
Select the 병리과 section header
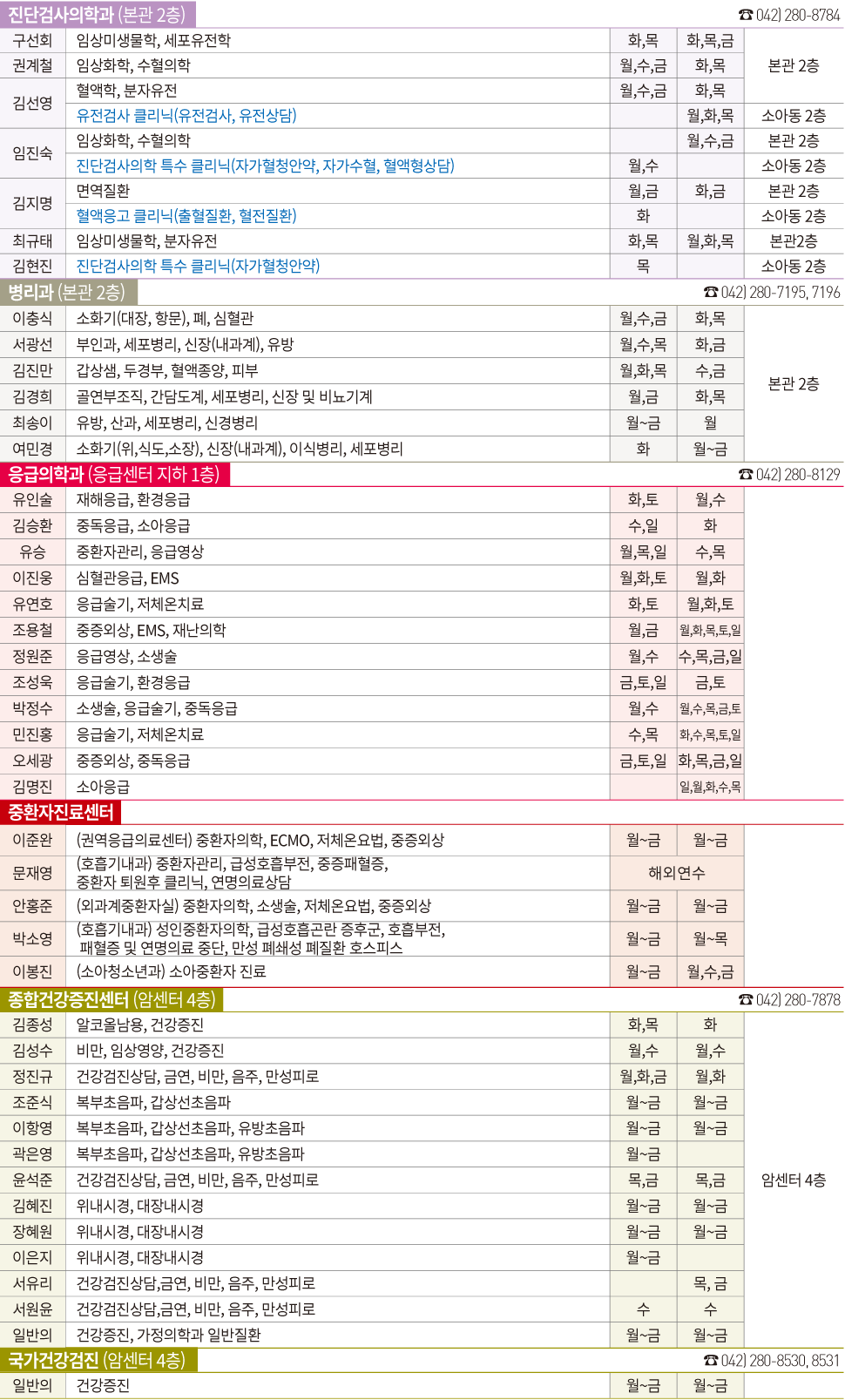point(68,293)
